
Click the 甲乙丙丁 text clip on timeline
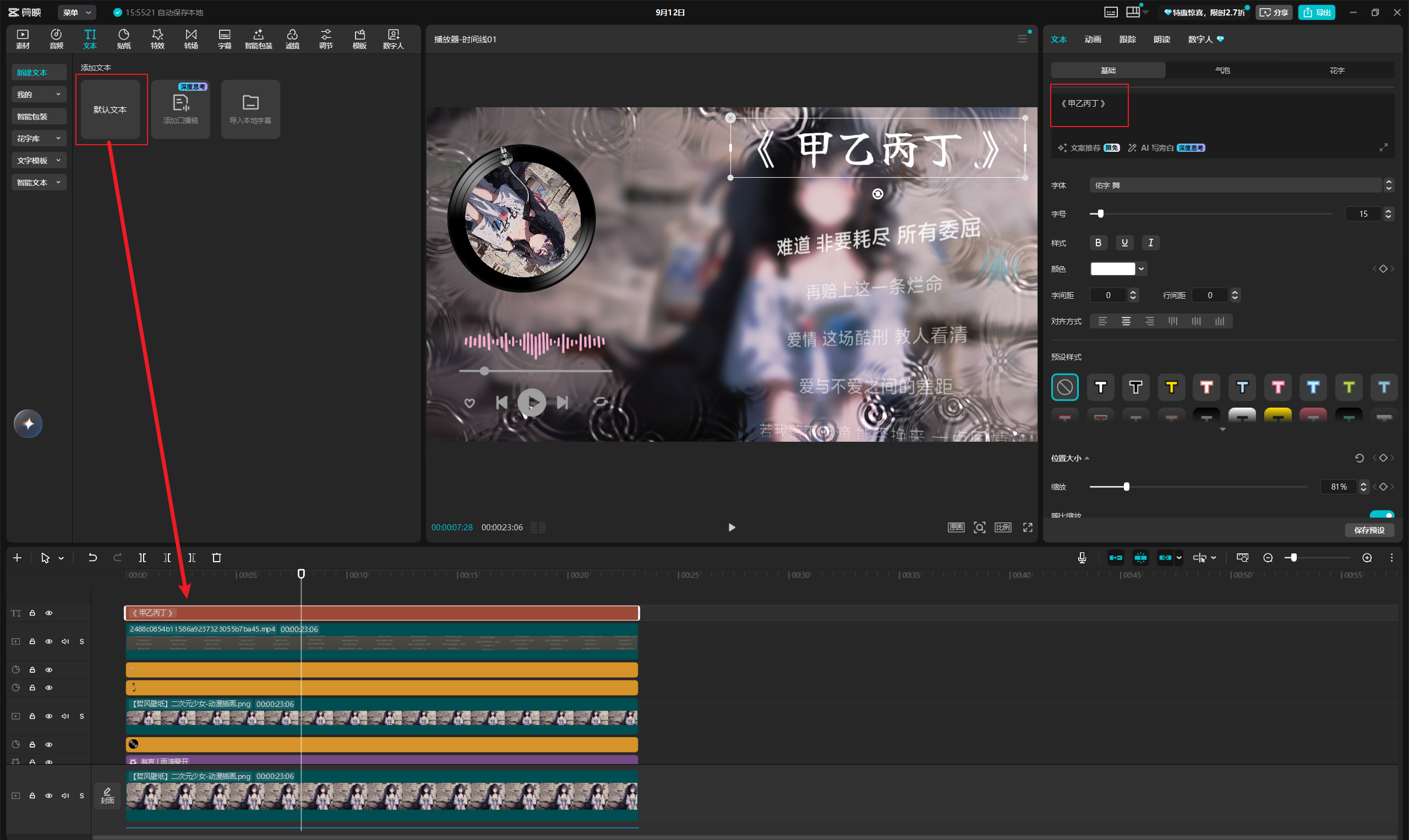click(382, 612)
